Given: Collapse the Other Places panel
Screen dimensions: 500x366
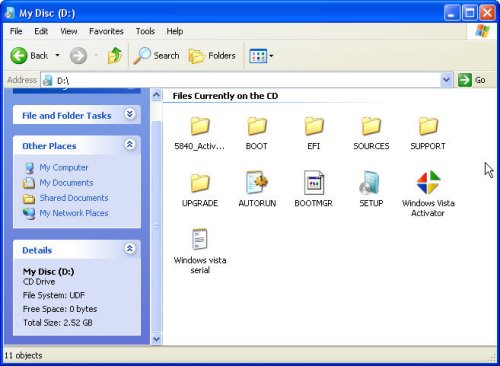Looking at the screenshot, I should (x=130, y=144).
